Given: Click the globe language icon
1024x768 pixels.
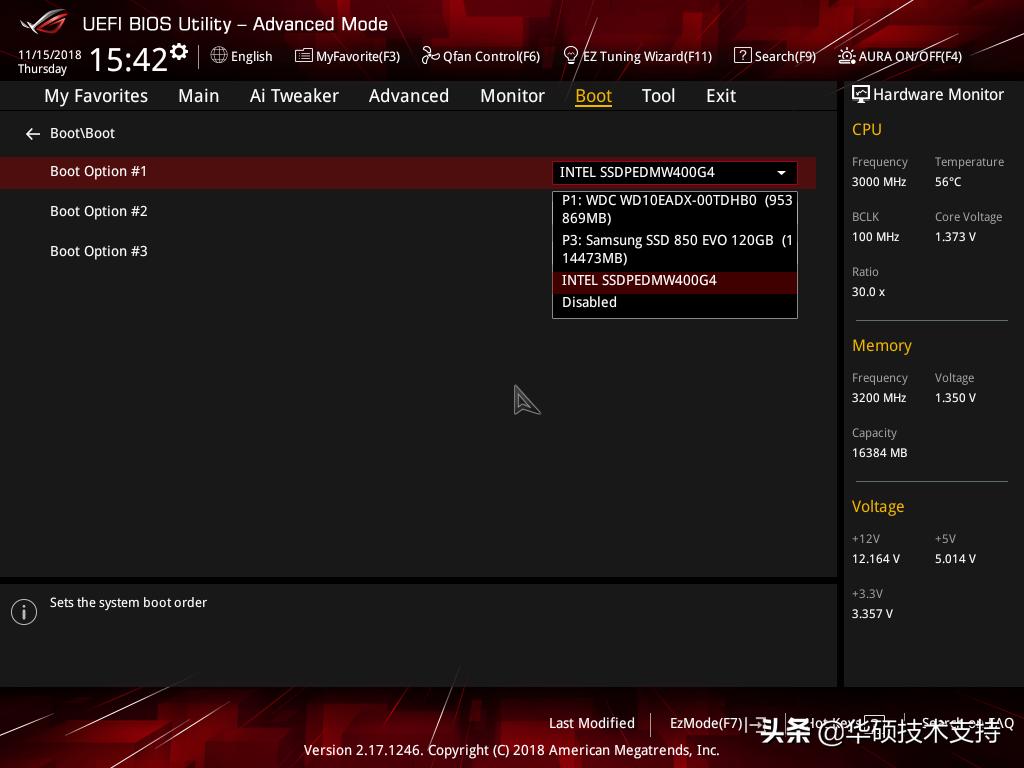Looking at the screenshot, I should pyautogui.click(x=219, y=55).
